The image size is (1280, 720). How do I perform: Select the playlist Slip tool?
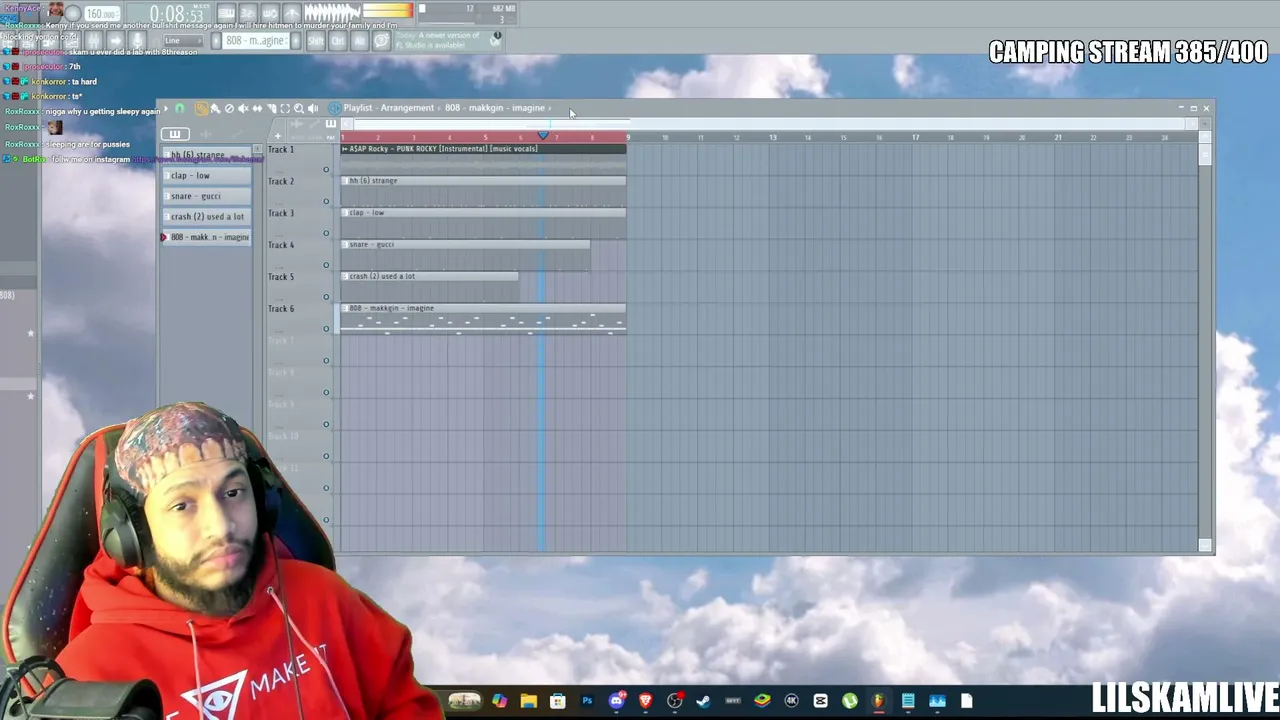click(257, 108)
